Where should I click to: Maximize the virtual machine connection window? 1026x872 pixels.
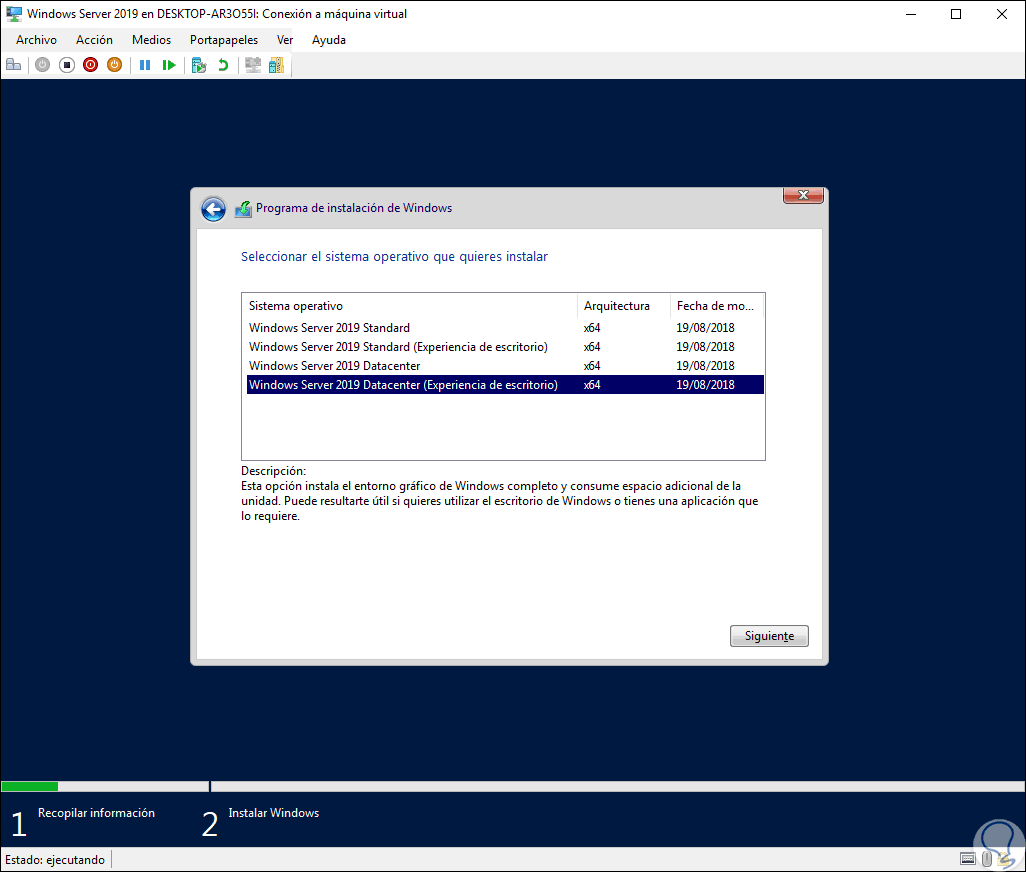click(956, 14)
